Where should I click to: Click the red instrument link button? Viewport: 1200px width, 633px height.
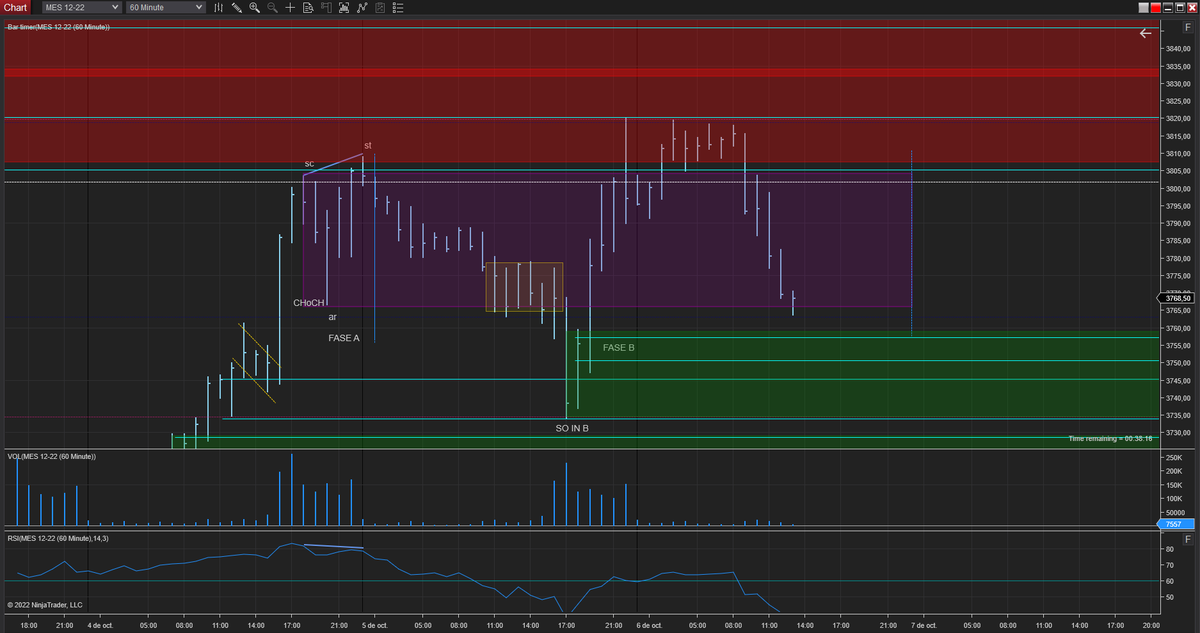[x=1156, y=8]
